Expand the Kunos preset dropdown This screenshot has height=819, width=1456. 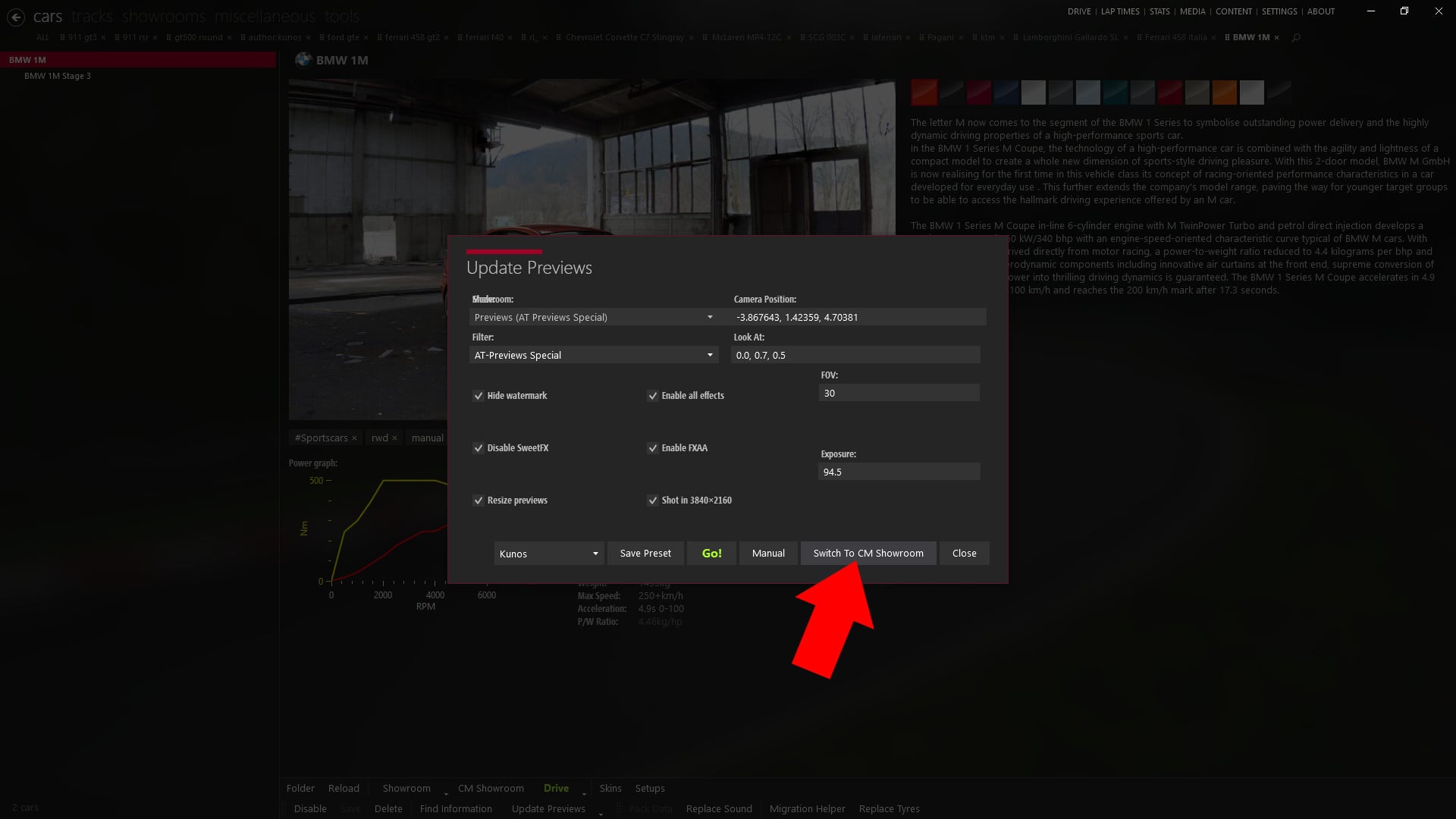548,553
